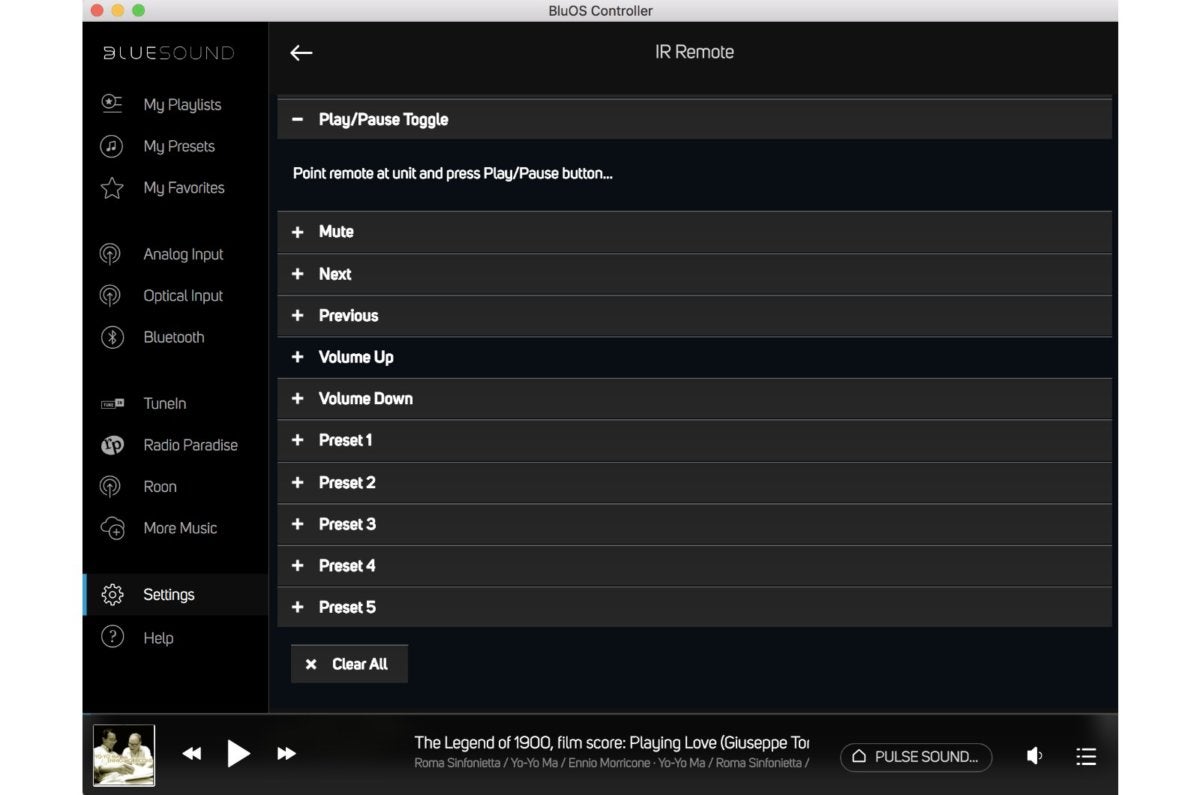Start playback with the play button
Image resolution: width=1200 pixels, height=795 pixels.
pyautogui.click(x=238, y=753)
